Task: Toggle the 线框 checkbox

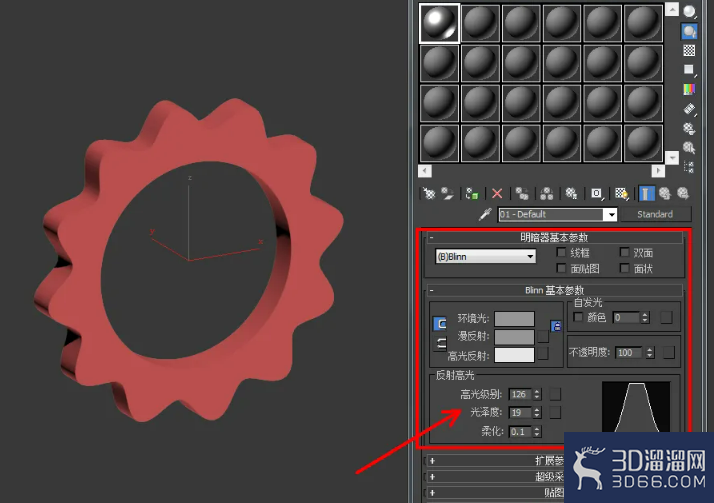Action: (561, 252)
